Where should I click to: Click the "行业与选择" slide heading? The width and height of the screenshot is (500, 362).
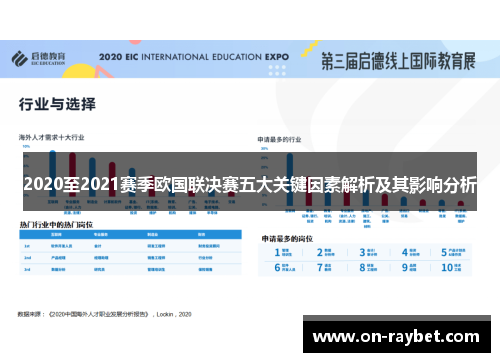pyautogui.click(x=57, y=104)
